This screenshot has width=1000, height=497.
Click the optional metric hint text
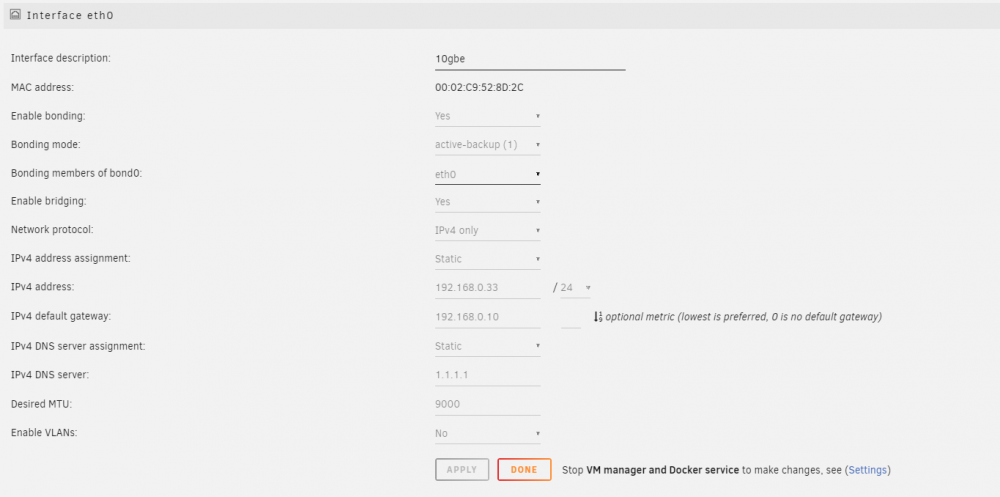(744, 317)
